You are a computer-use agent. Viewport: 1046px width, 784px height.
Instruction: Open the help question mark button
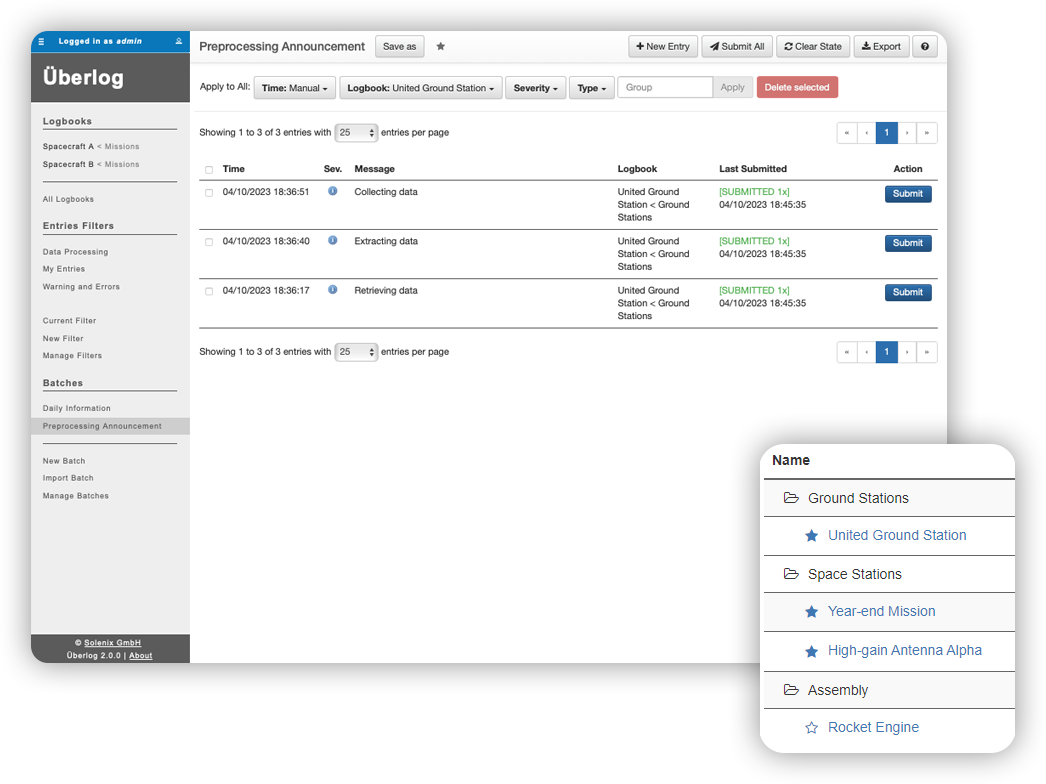click(x=925, y=47)
